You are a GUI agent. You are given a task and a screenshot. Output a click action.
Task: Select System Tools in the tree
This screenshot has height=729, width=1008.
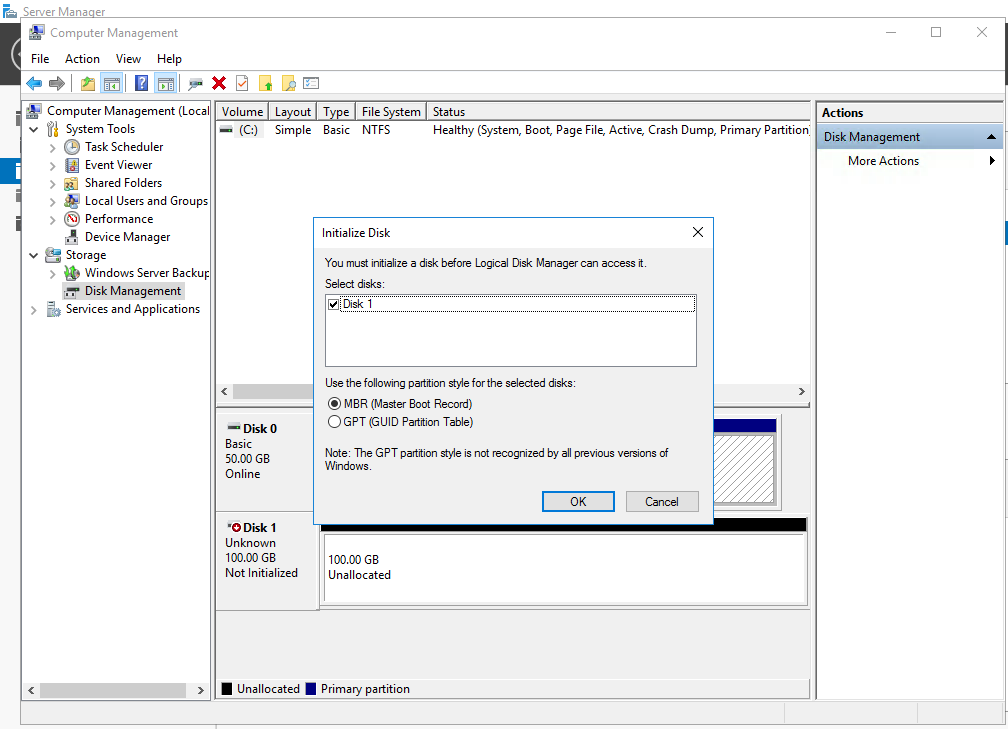[100, 129]
